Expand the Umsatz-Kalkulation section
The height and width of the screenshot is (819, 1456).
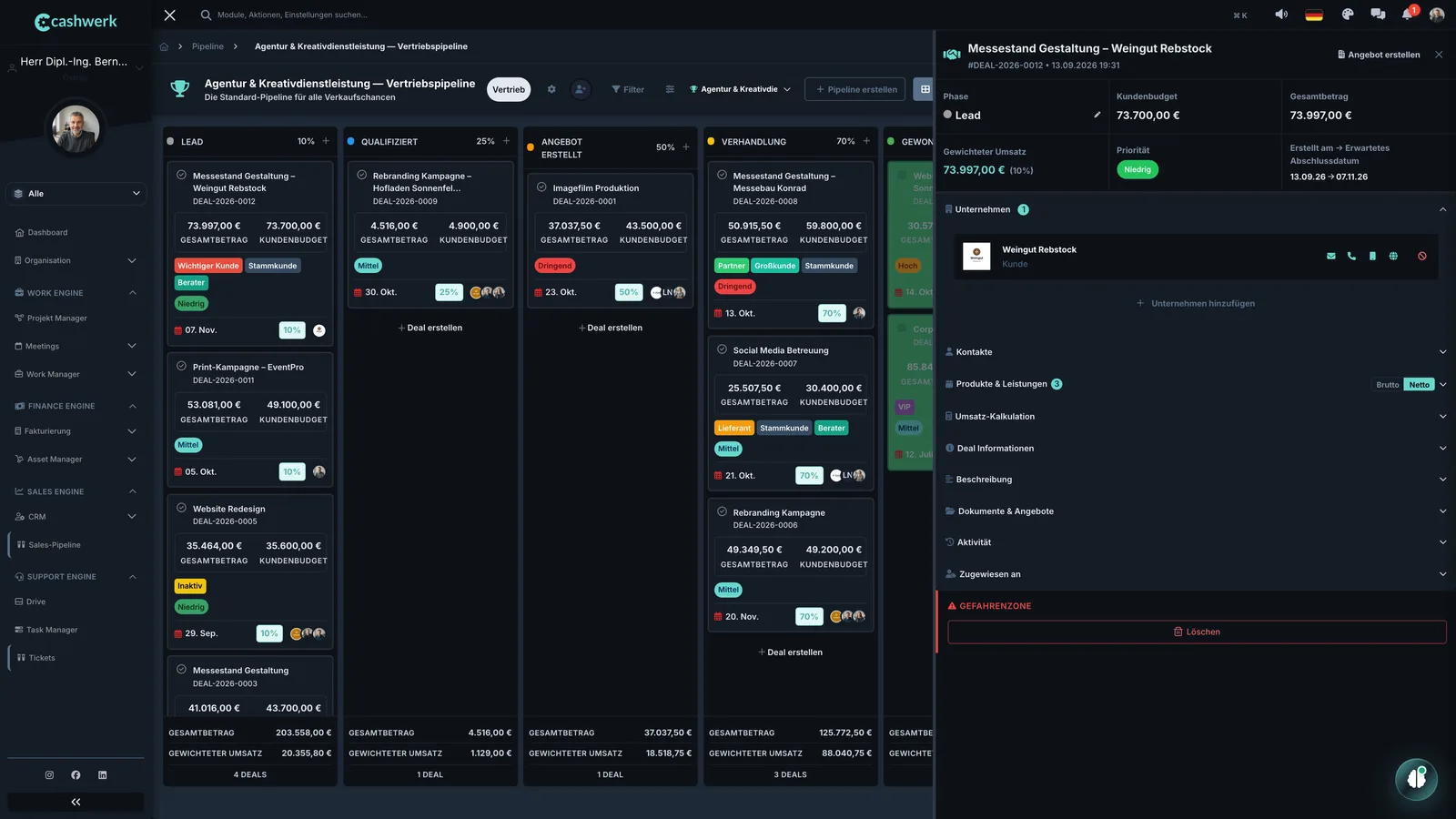1195,417
